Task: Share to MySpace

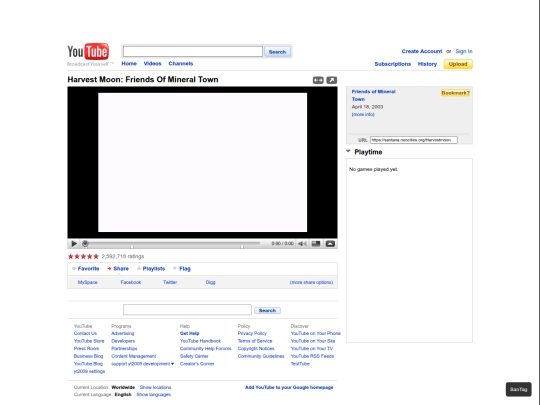Action: click(87, 282)
